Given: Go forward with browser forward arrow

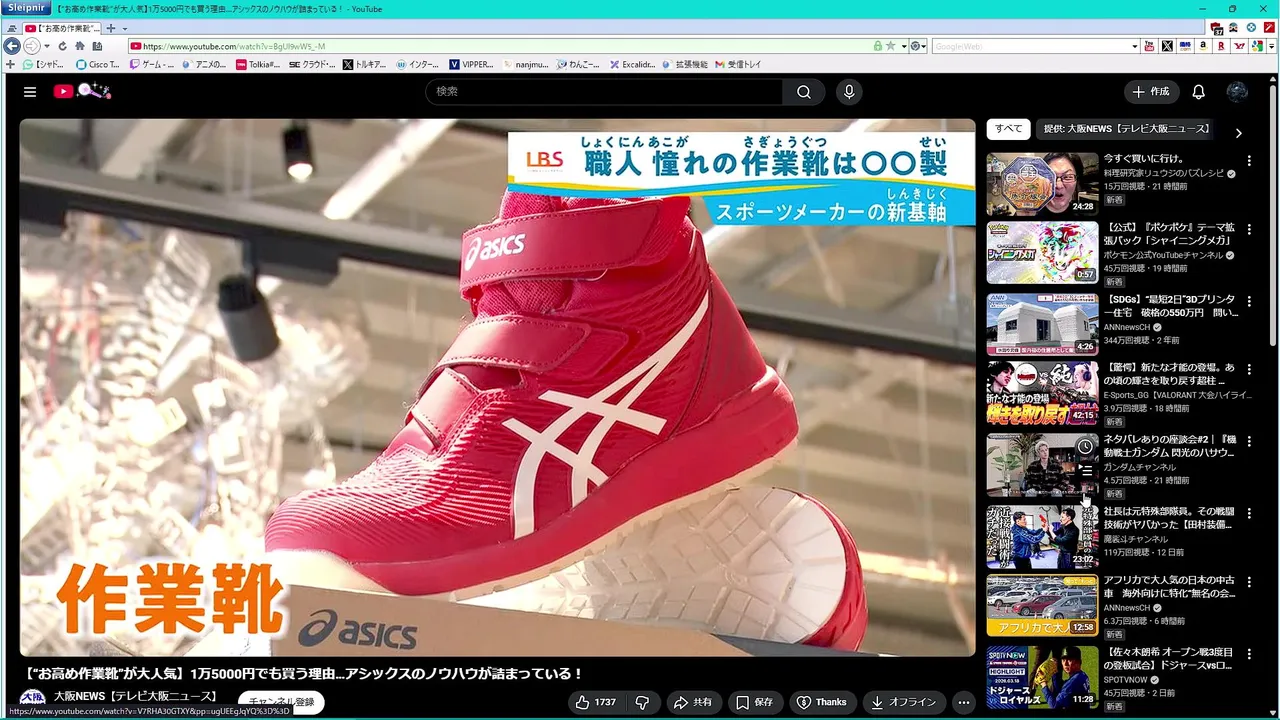Looking at the screenshot, I should [x=32, y=46].
